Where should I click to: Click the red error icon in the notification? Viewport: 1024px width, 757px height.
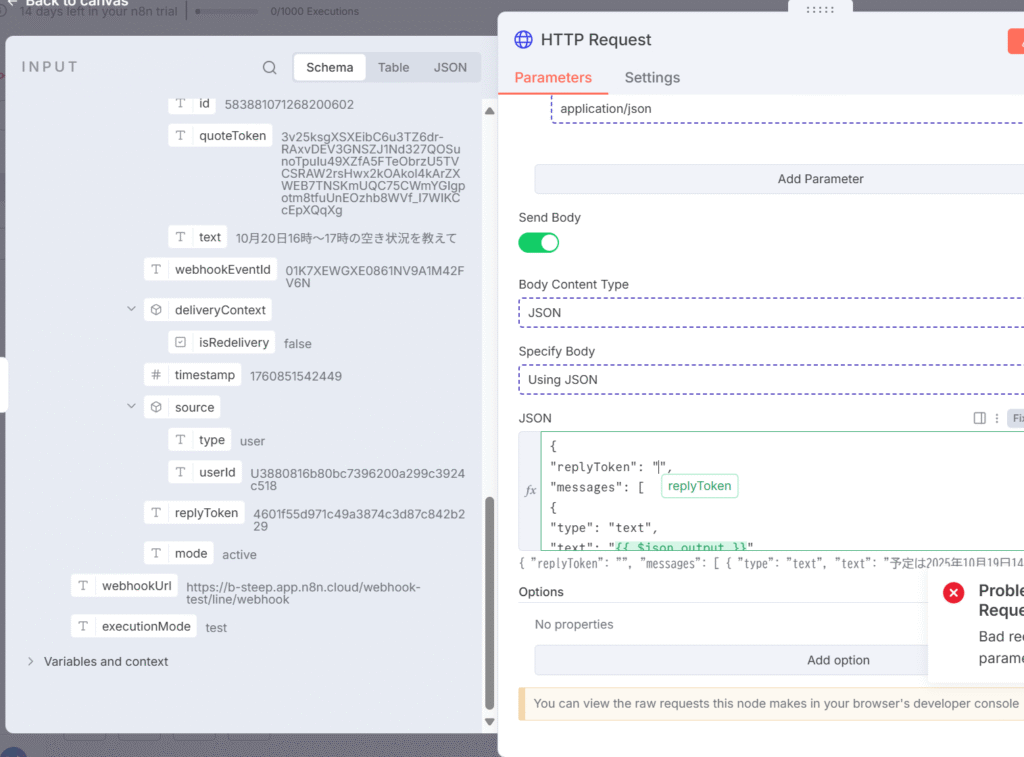click(x=953, y=592)
